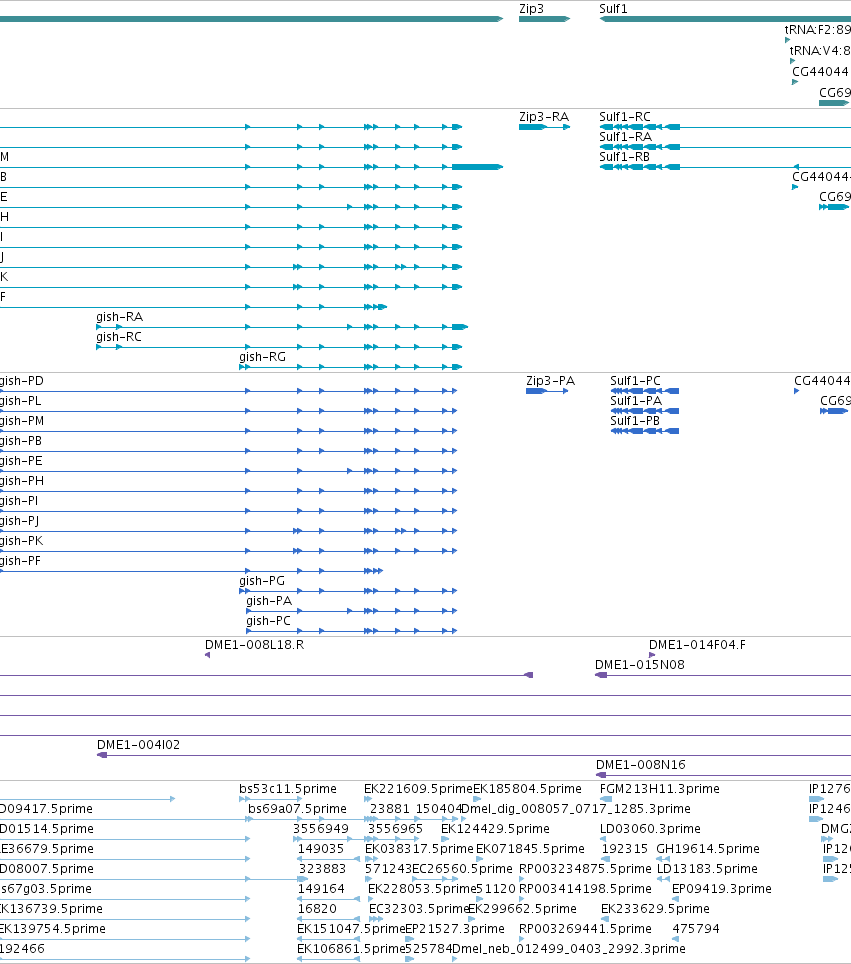Viewport: 851px width, 964px height.
Task: Select the gish-RA transcript label
Action: (119, 317)
